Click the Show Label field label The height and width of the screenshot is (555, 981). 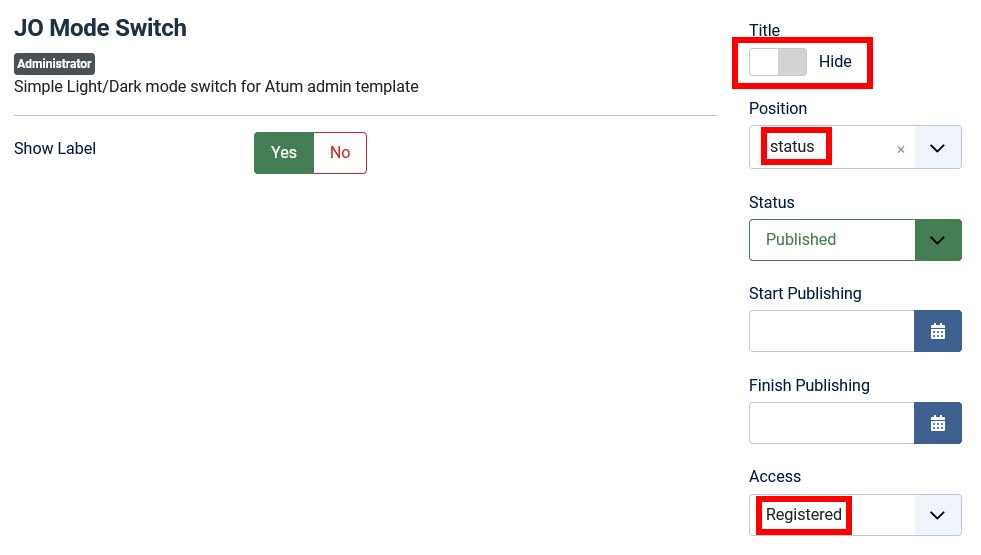coord(55,149)
